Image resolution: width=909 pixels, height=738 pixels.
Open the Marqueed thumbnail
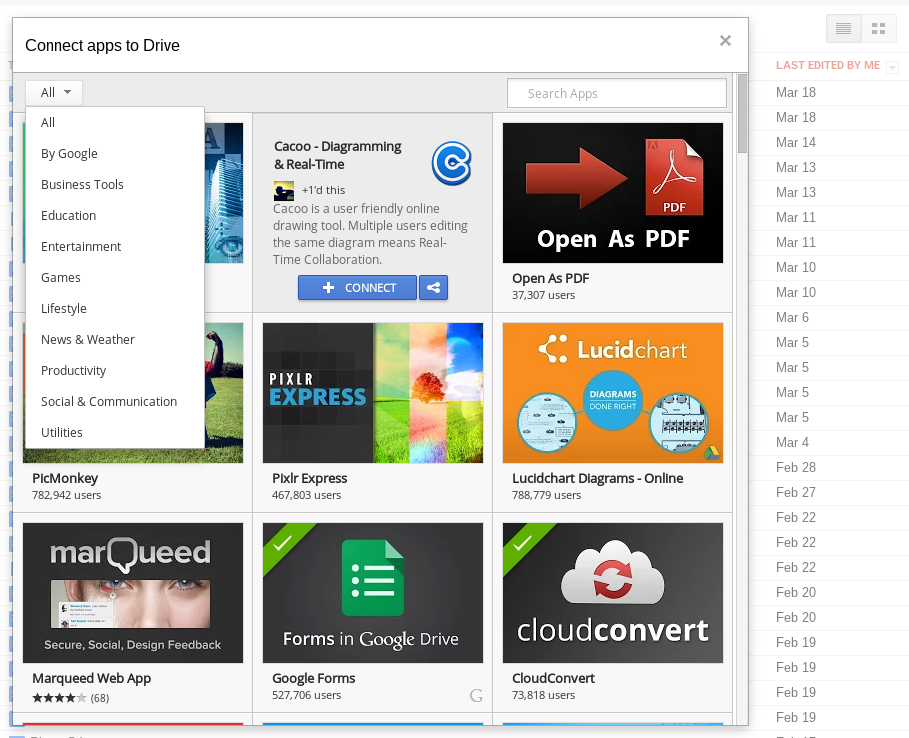(x=133, y=593)
